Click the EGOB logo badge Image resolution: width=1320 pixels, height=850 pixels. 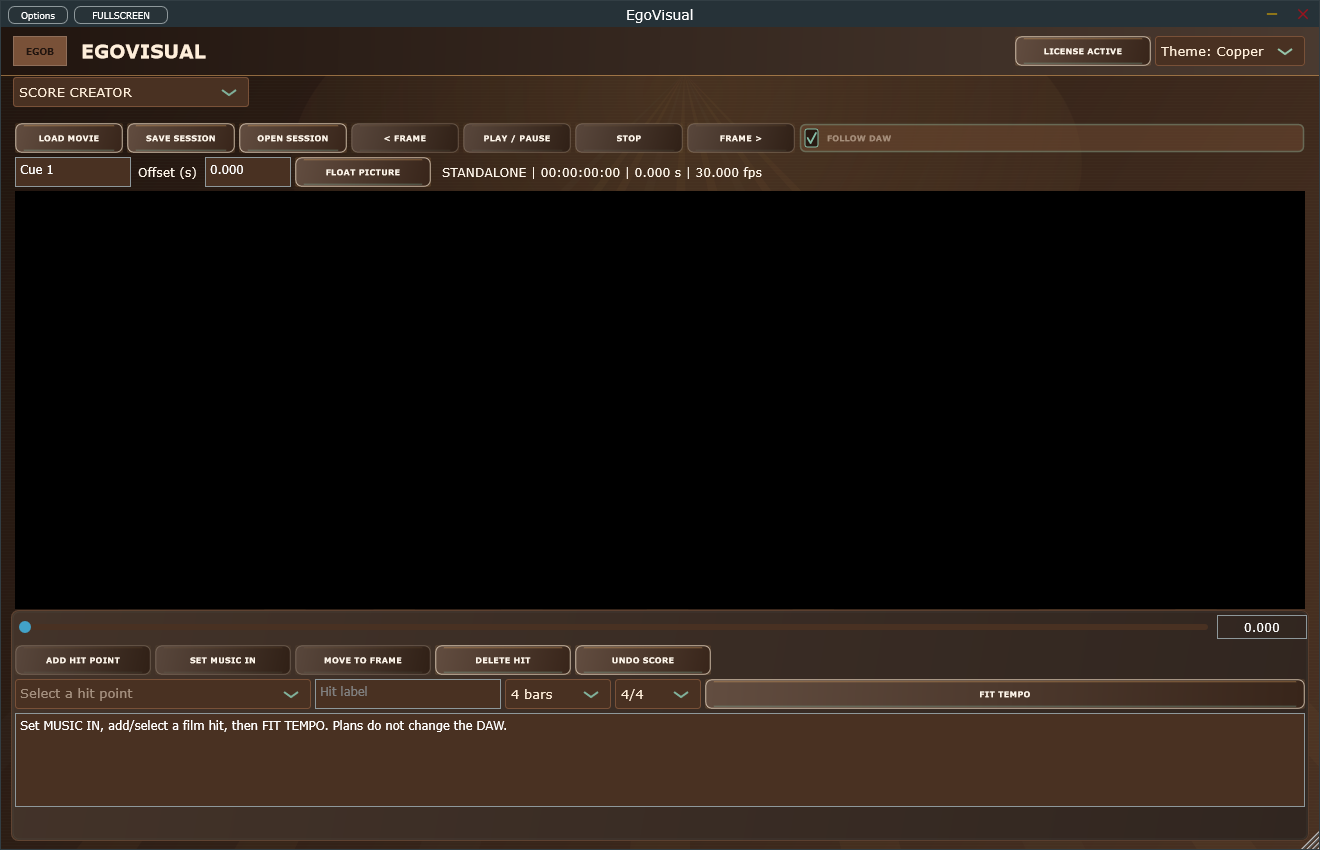click(40, 51)
